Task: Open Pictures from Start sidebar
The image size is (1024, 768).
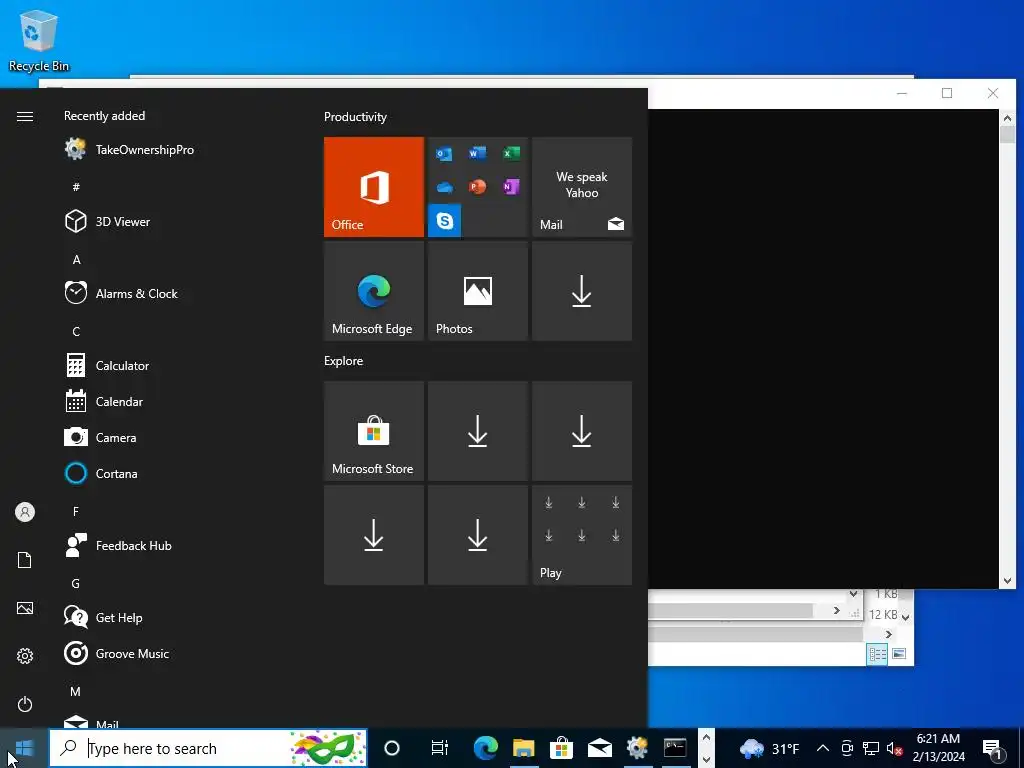Action: pyautogui.click(x=25, y=608)
